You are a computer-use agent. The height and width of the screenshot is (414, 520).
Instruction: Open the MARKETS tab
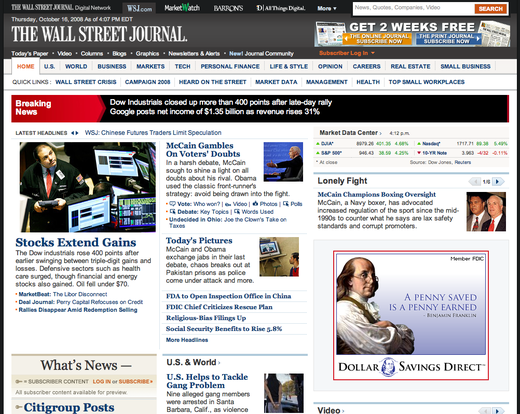[150, 66]
